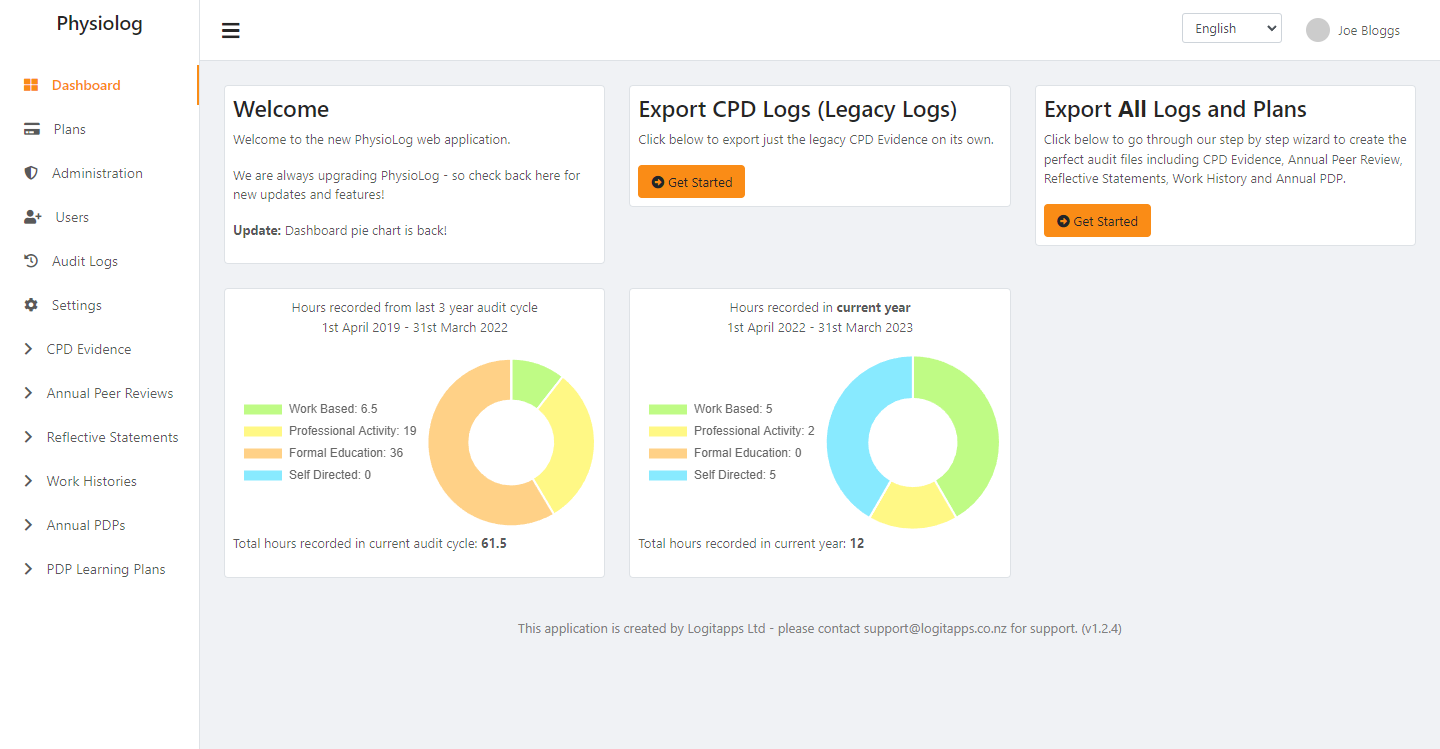Expand the Reflective Statements section
The height and width of the screenshot is (749, 1440).
click(112, 437)
